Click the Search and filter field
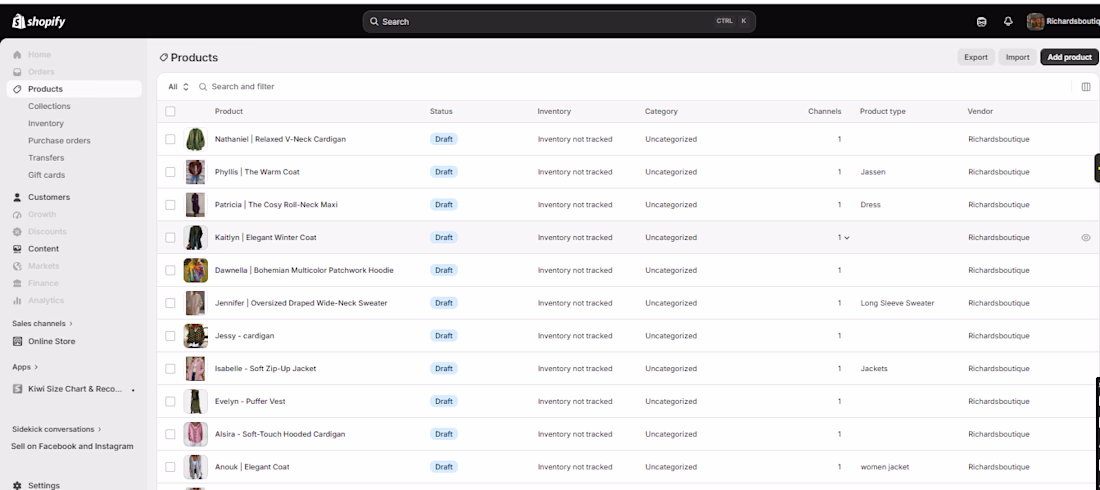The width and height of the screenshot is (1100, 490). pos(243,87)
